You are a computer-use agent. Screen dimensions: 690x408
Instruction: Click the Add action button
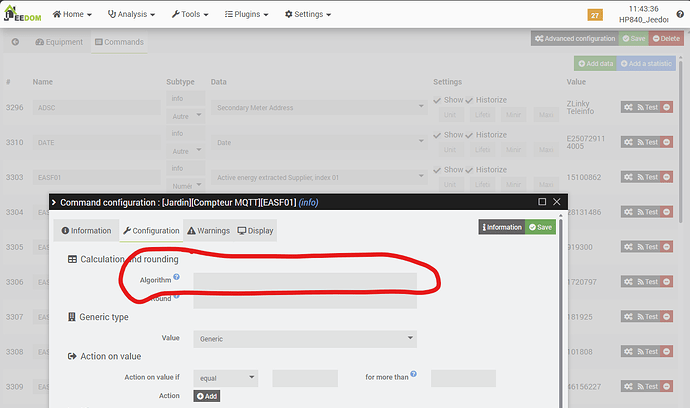pos(207,396)
